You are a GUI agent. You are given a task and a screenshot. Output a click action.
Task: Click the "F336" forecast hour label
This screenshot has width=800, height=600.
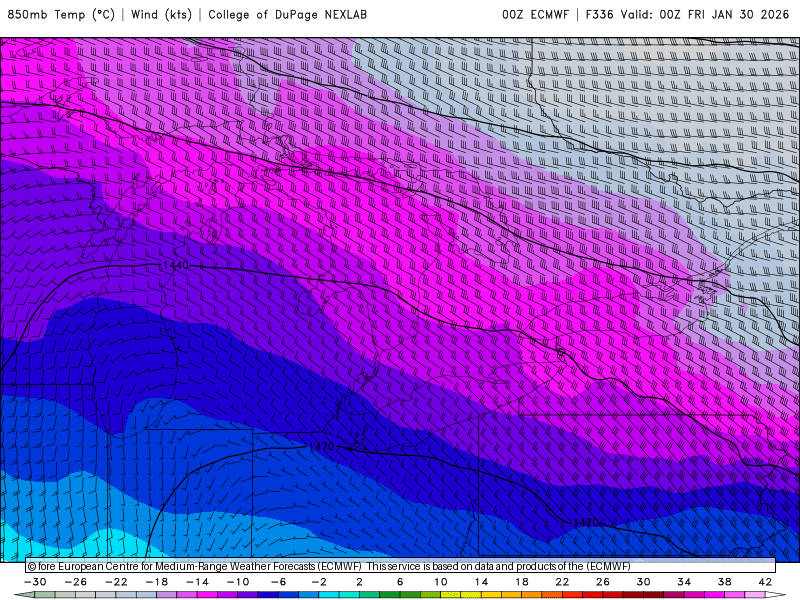tap(599, 15)
